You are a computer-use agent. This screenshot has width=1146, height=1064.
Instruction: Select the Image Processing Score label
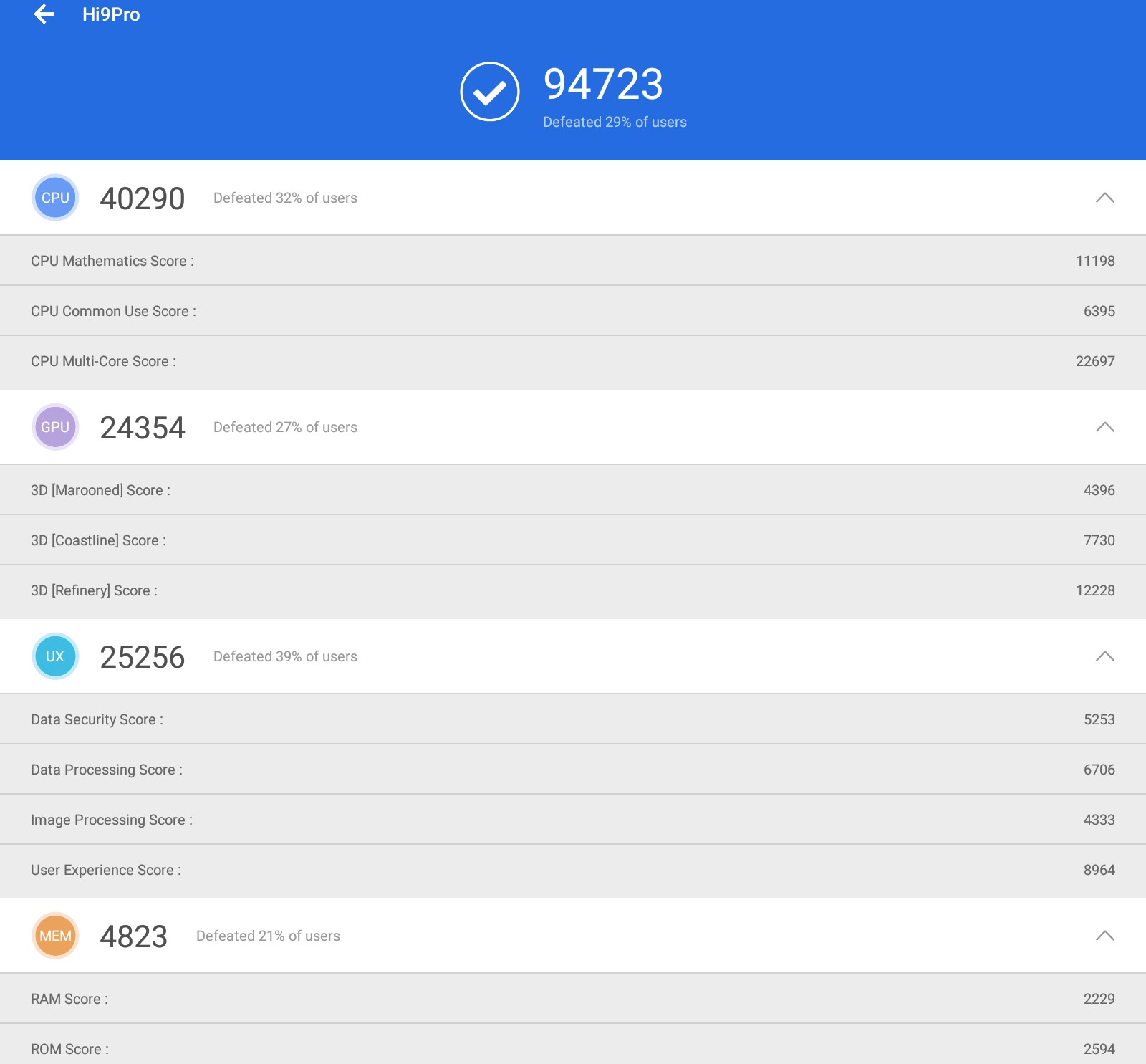pos(112,820)
